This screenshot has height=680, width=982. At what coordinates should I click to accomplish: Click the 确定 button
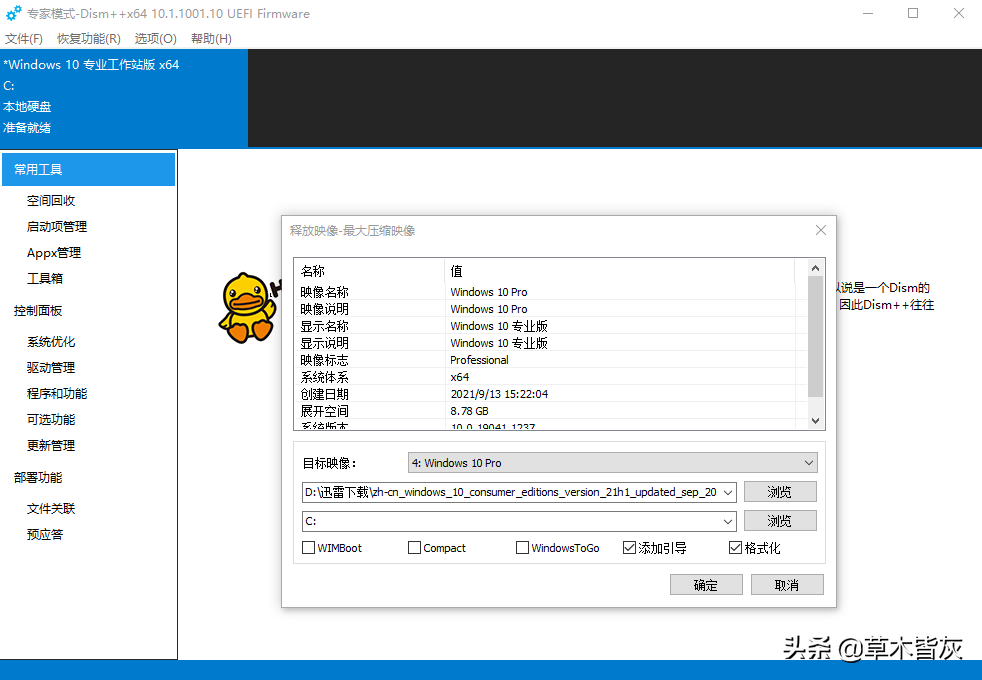(706, 585)
